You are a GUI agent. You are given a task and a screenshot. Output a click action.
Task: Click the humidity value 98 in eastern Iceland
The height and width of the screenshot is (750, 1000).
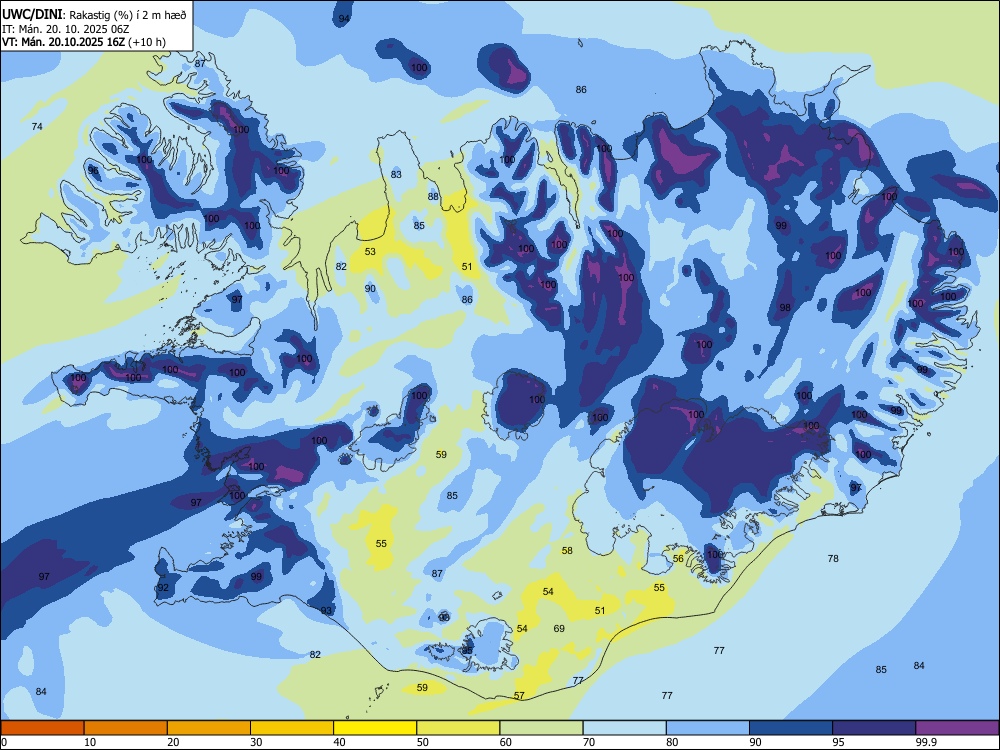pyautogui.click(x=785, y=307)
